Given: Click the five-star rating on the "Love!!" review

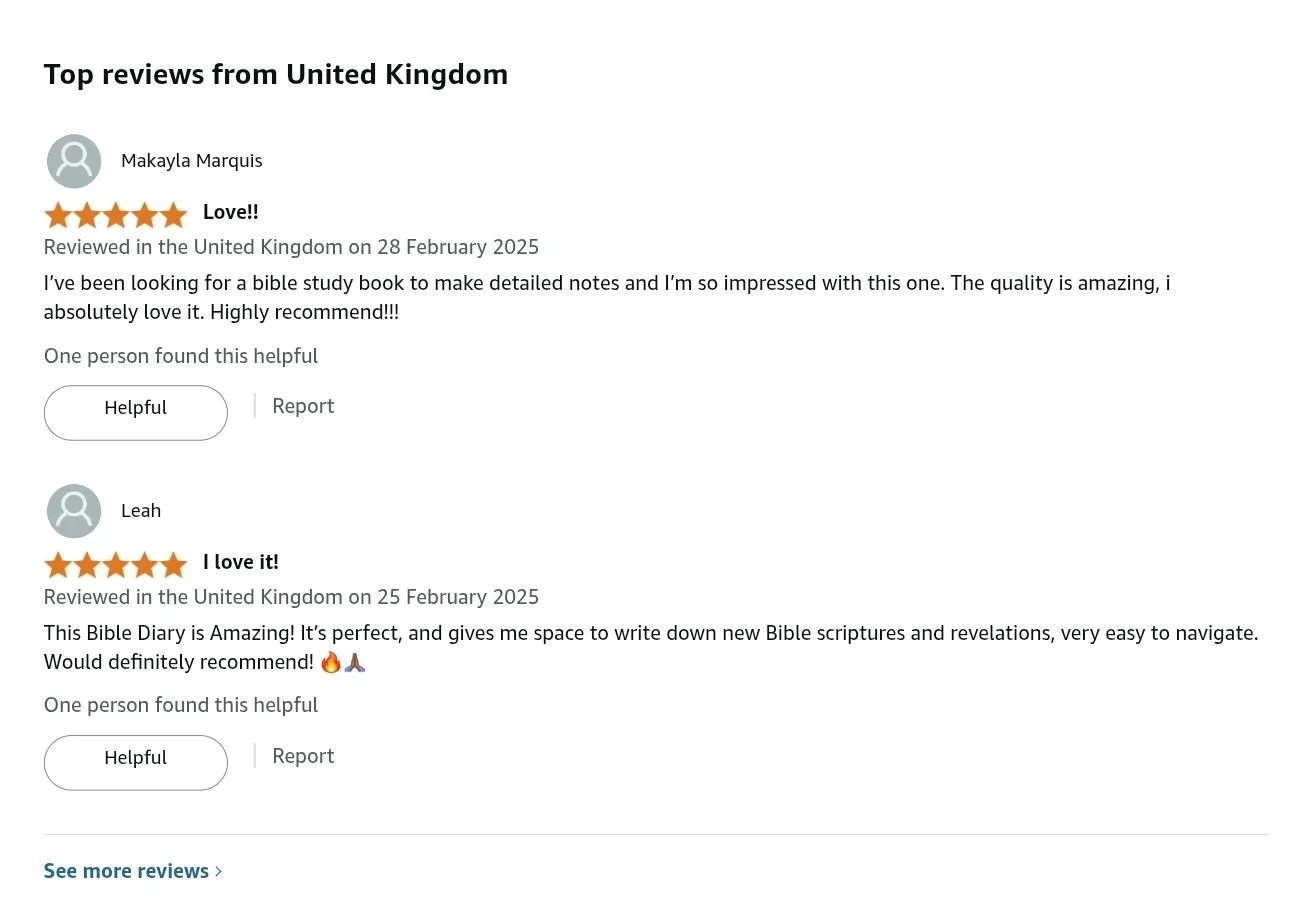Looking at the screenshot, I should tap(116, 214).
